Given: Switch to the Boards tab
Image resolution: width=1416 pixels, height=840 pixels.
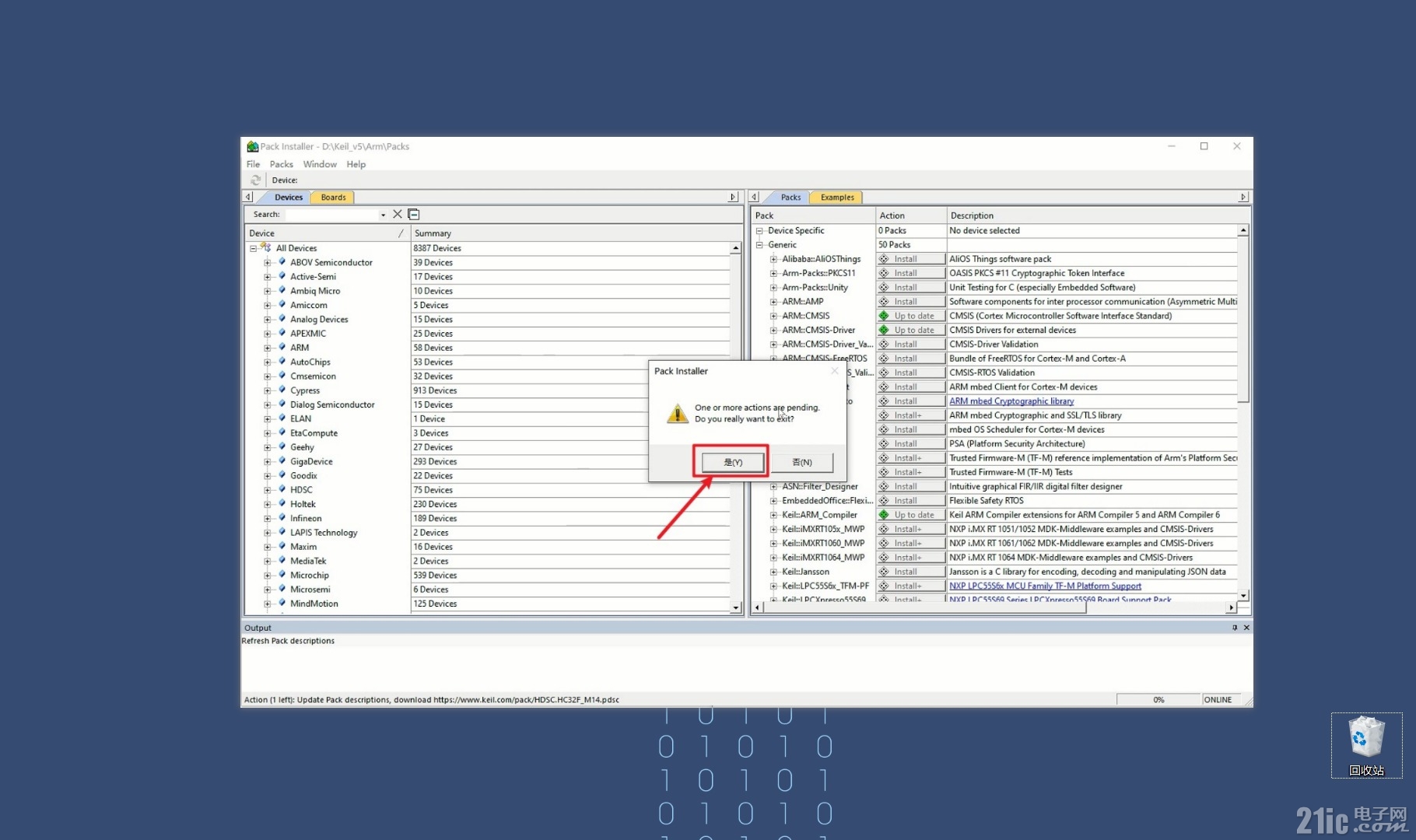Looking at the screenshot, I should [x=333, y=198].
